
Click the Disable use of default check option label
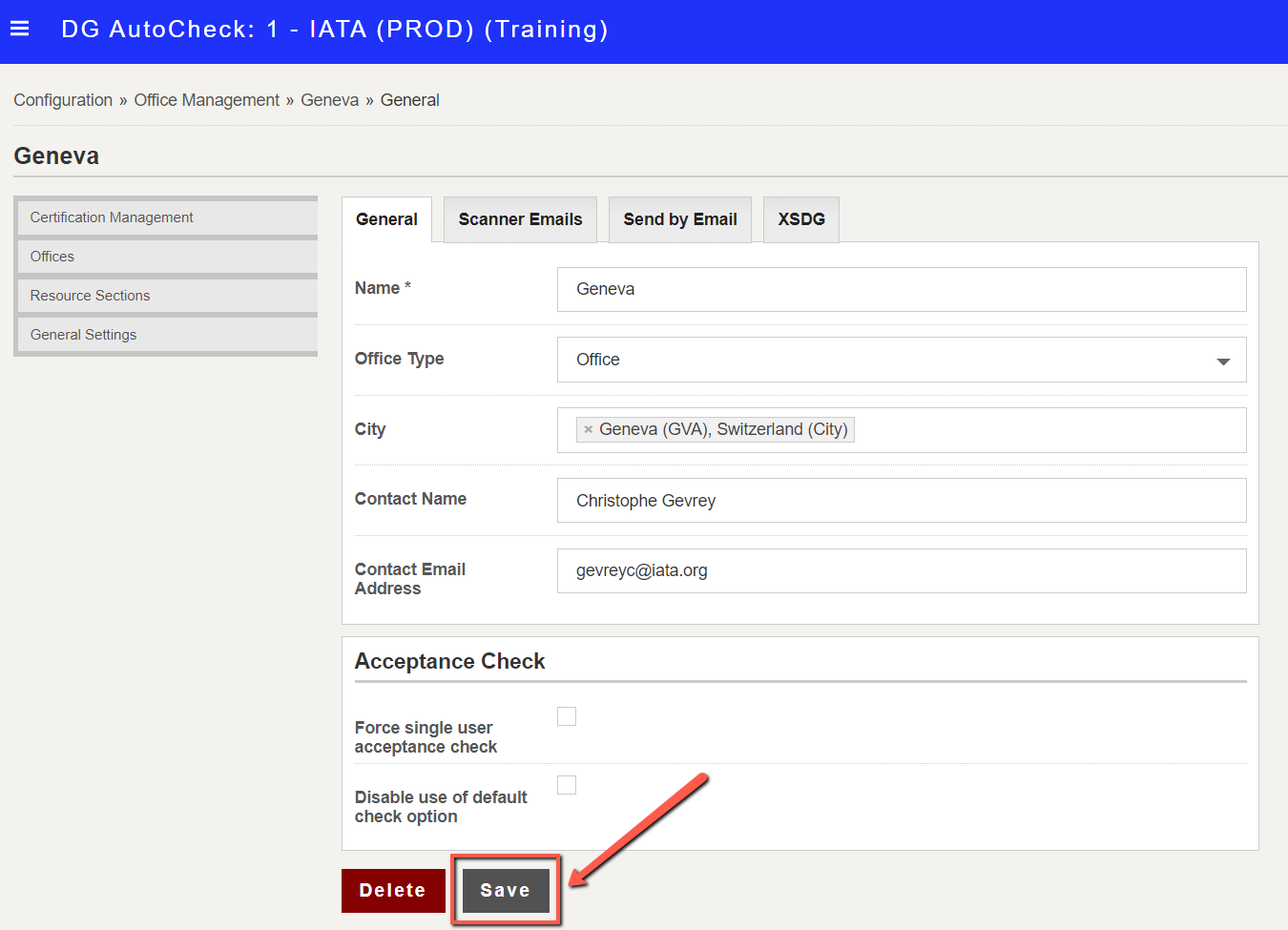(x=441, y=807)
